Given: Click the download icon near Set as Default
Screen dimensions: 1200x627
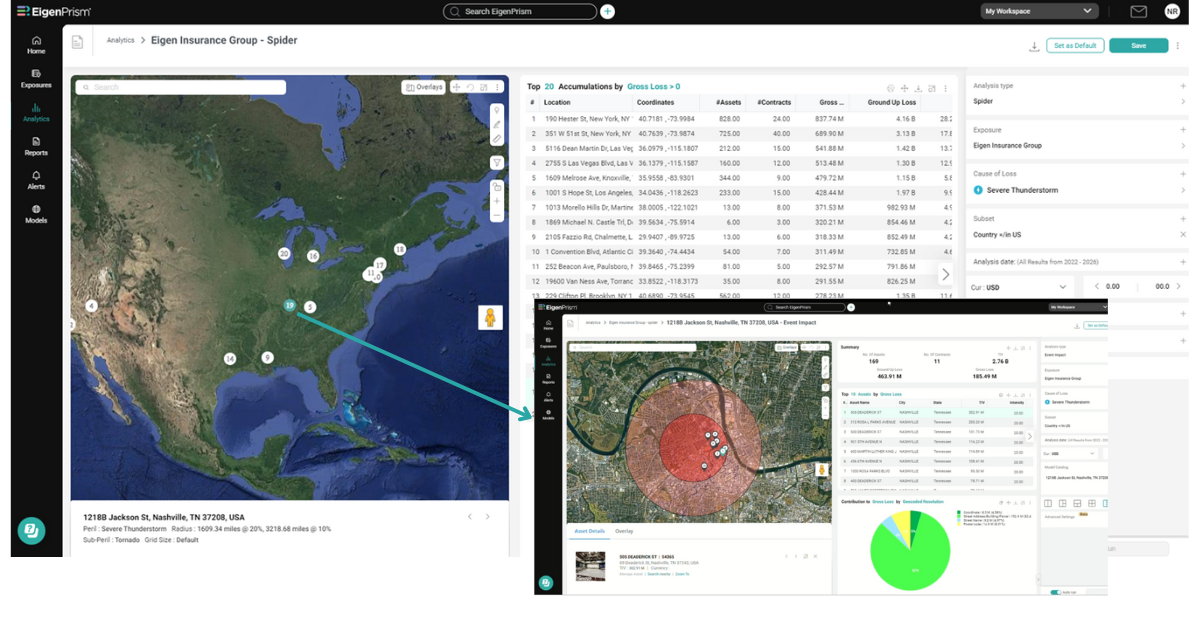Looking at the screenshot, I should [1033, 46].
